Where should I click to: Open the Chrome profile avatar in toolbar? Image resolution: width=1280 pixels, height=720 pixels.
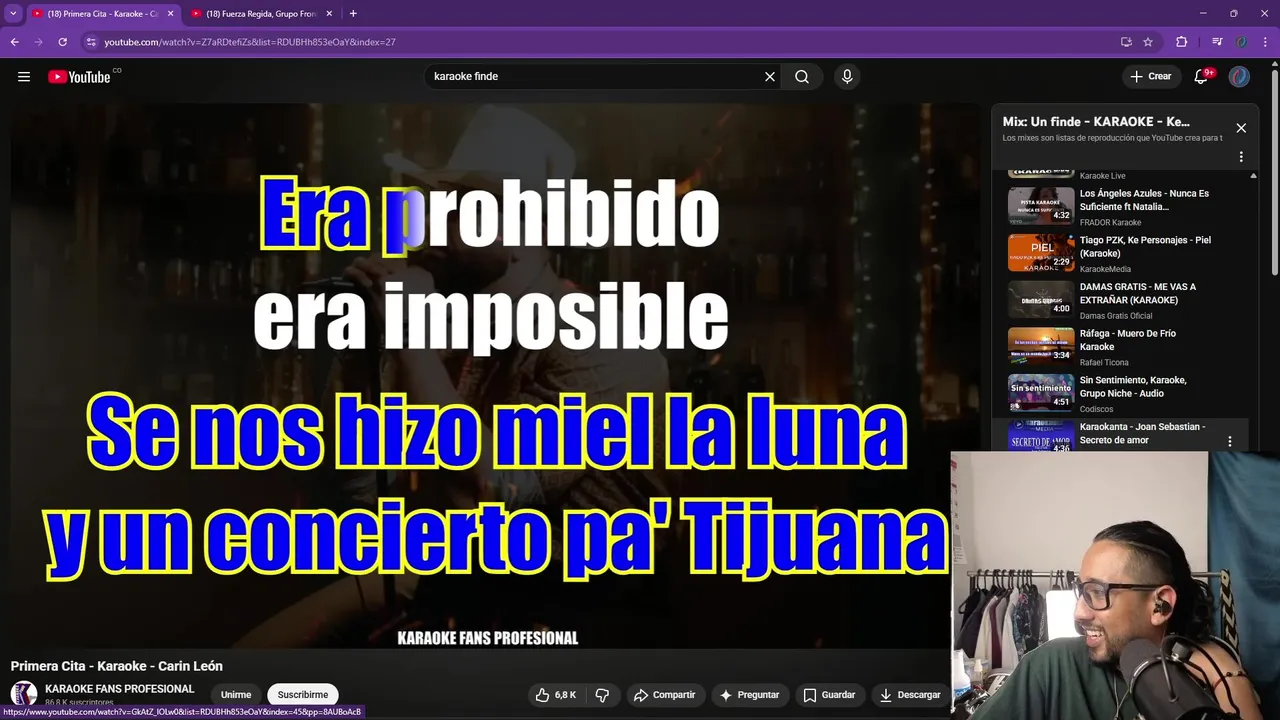click(1241, 42)
